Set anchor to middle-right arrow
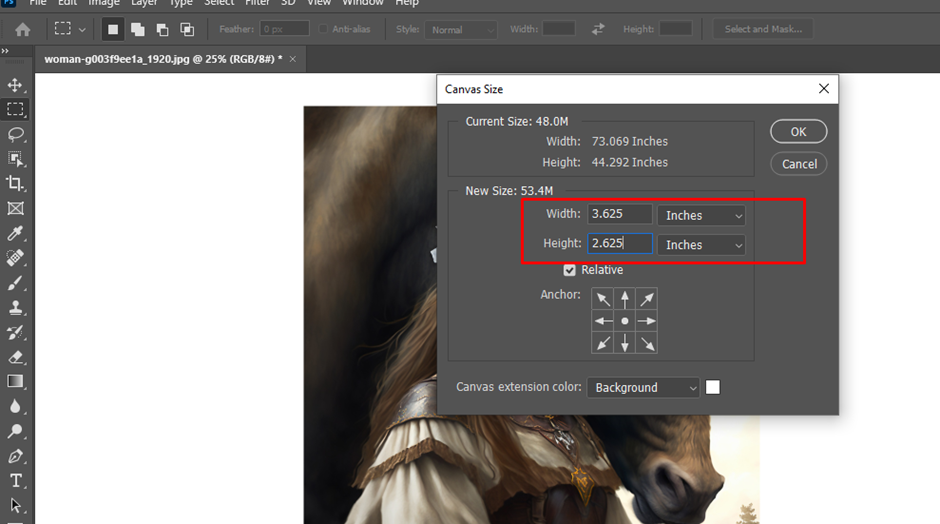Viewport: 940px width, 524px height. click(x=646, y=321)
